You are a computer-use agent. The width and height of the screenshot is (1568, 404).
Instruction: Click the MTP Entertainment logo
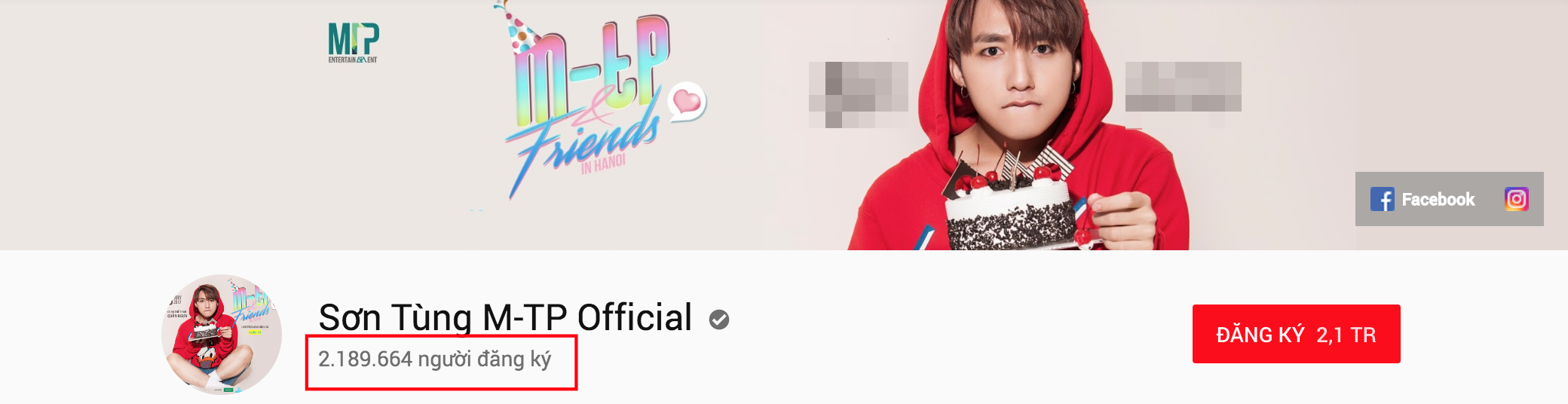point(353,43)
